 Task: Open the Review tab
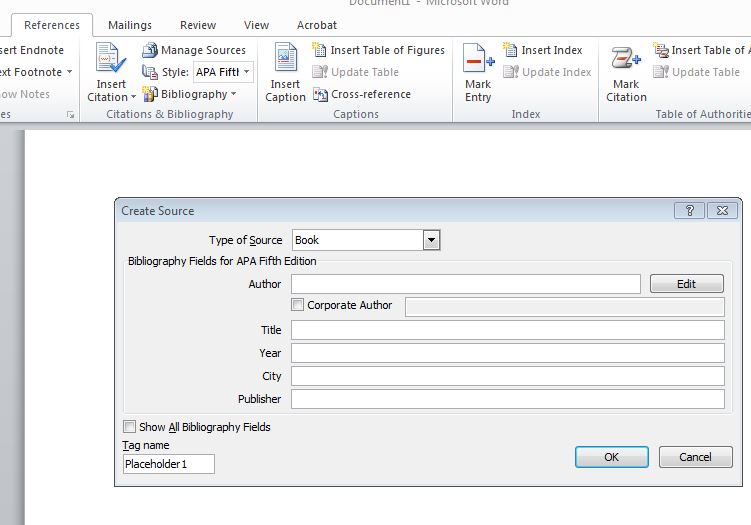pyautogui.click(x=198, y=25)
